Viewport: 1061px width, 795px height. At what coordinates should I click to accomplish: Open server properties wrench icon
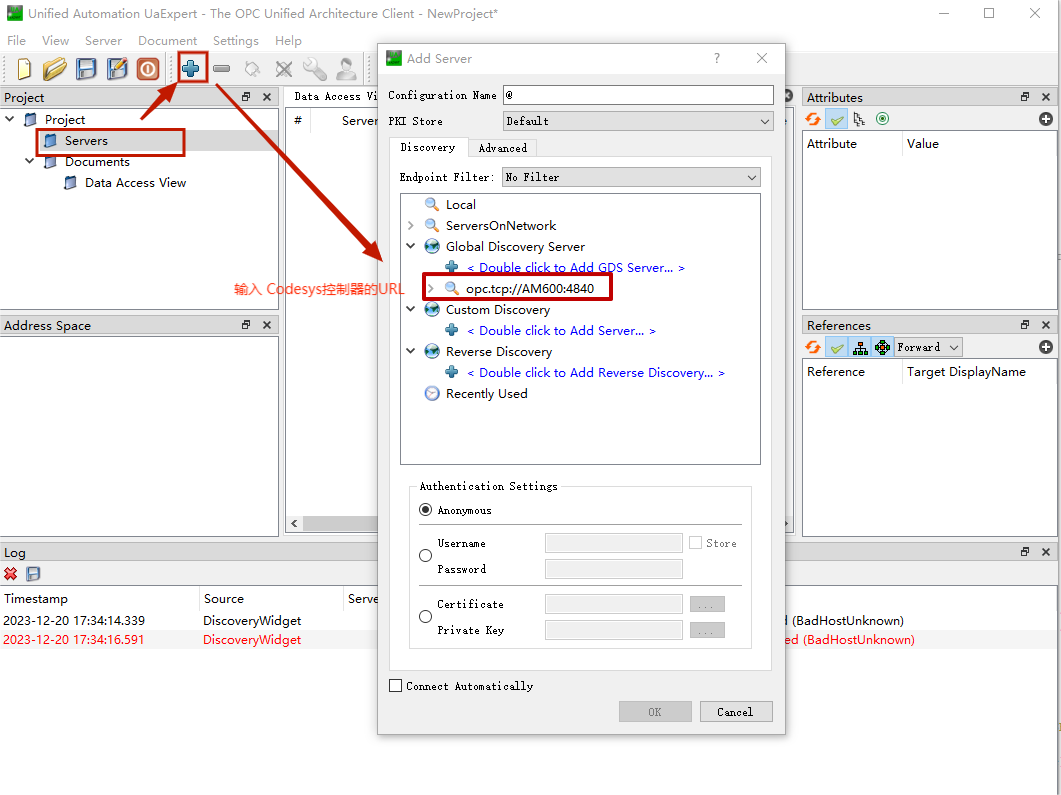315,68
